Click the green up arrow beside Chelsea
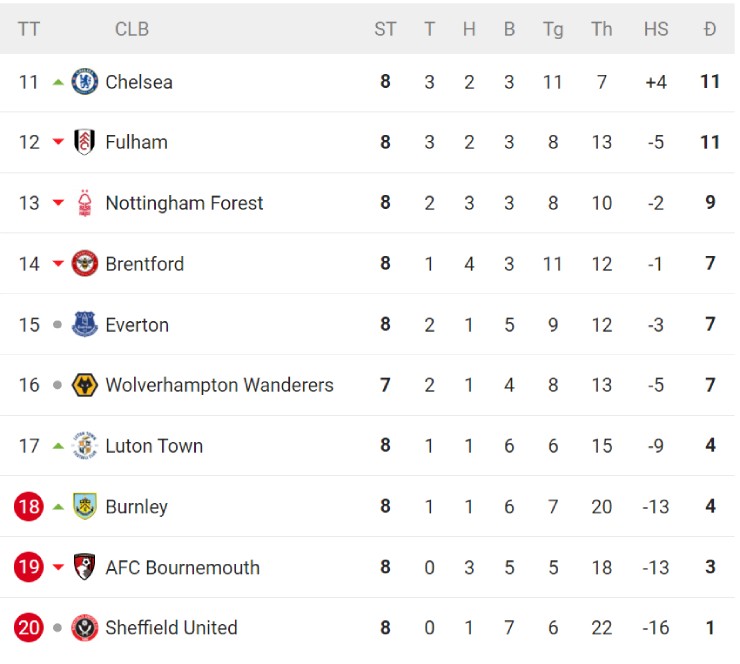The width and height of the screenshot is (740, 664). point(58,82)
